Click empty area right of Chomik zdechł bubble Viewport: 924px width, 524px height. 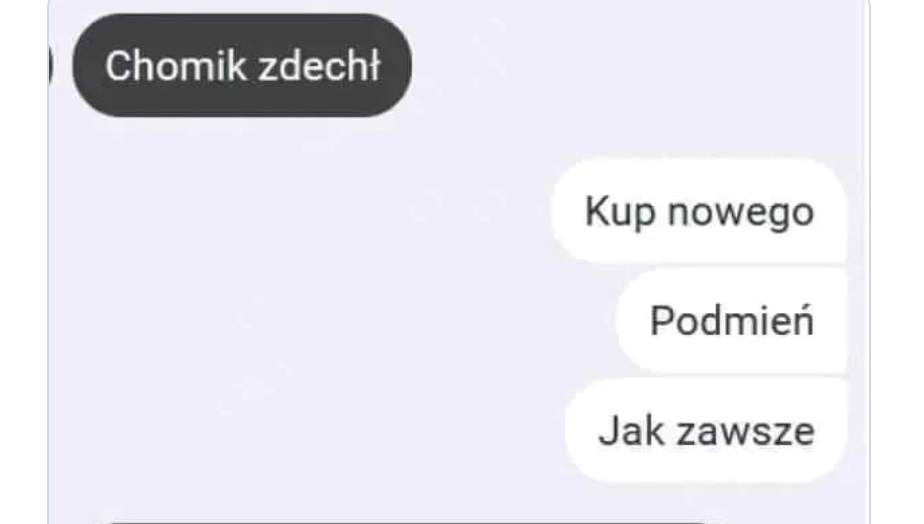pos(636,65)
